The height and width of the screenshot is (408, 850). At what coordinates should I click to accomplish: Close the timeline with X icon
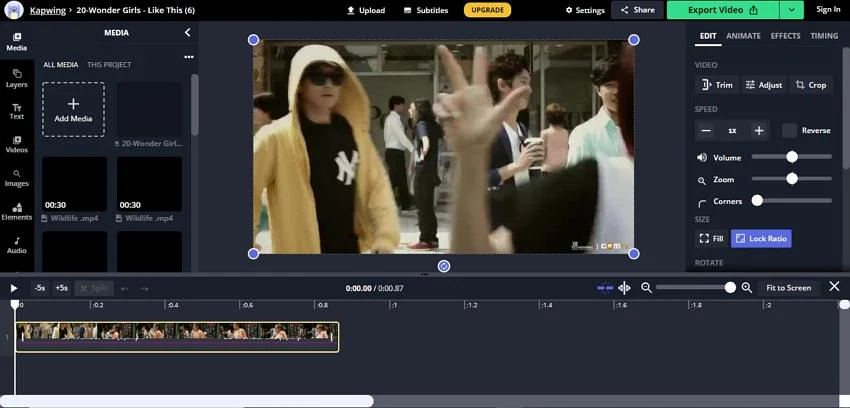tap(834, 287)
